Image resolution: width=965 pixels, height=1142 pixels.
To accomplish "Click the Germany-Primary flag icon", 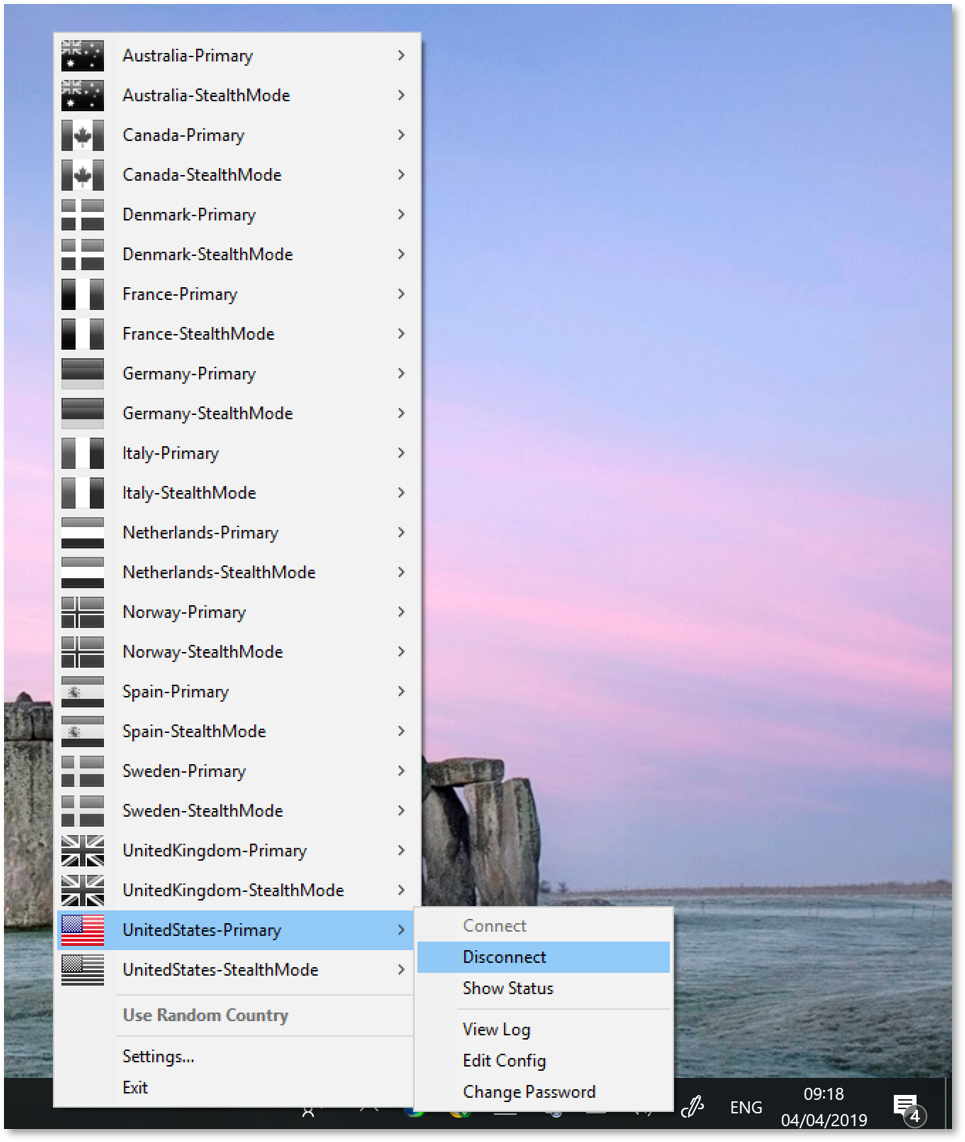I will (82, 374).
